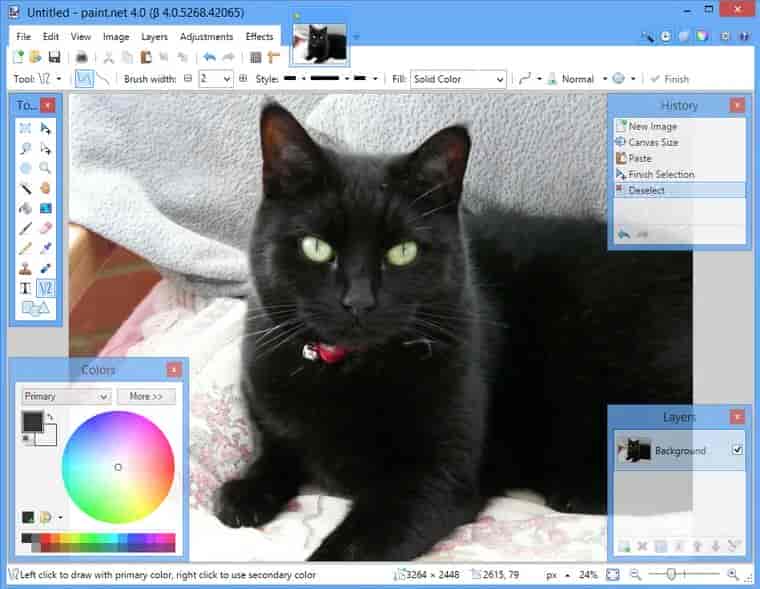The width and height of the screenshot is (760, 589).
Task: Click the Open file toolbar icon
Action: click(x=35, y=57)
